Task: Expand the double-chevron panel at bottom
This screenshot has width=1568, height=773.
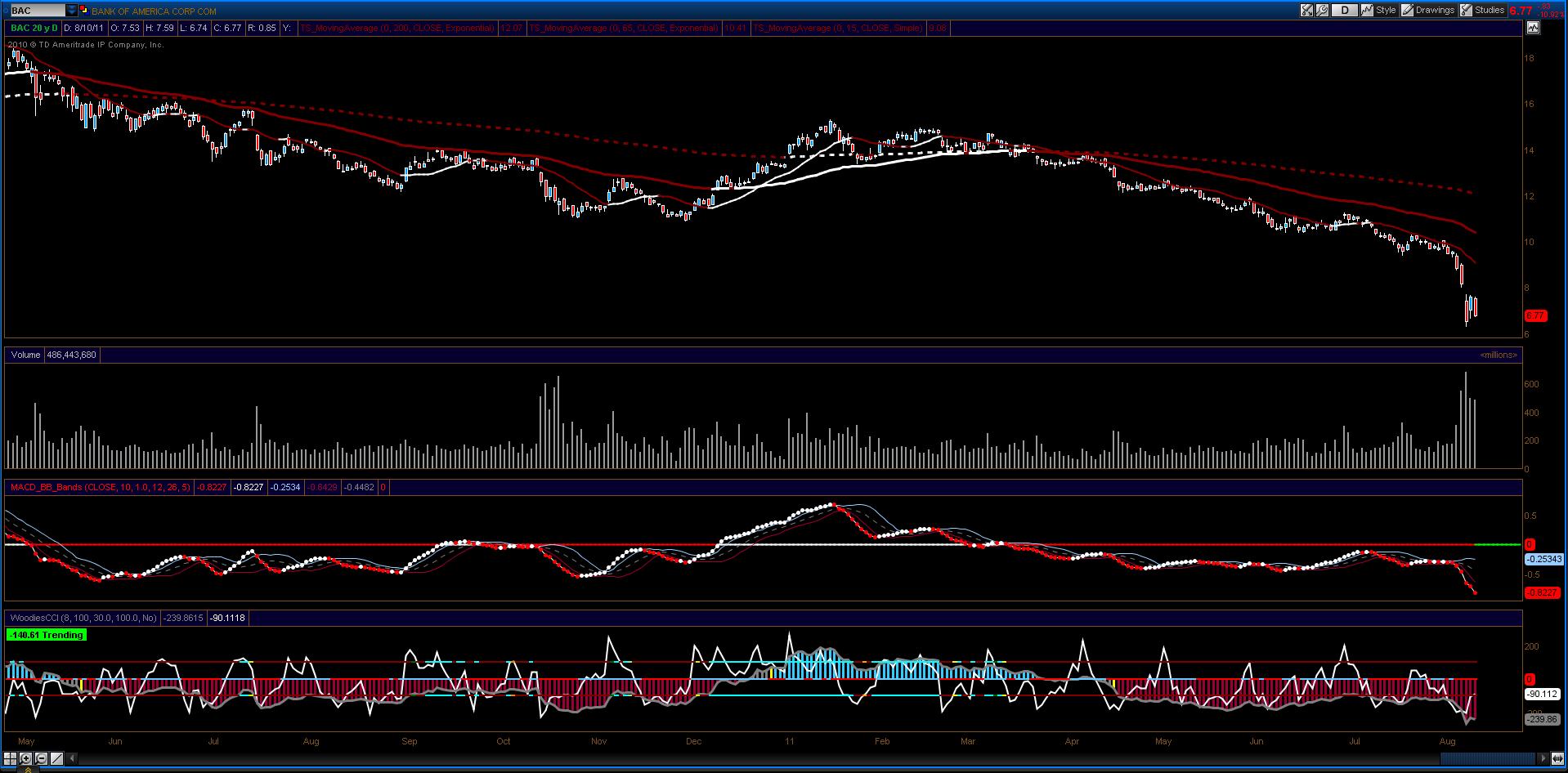Action: coord(28,769)
